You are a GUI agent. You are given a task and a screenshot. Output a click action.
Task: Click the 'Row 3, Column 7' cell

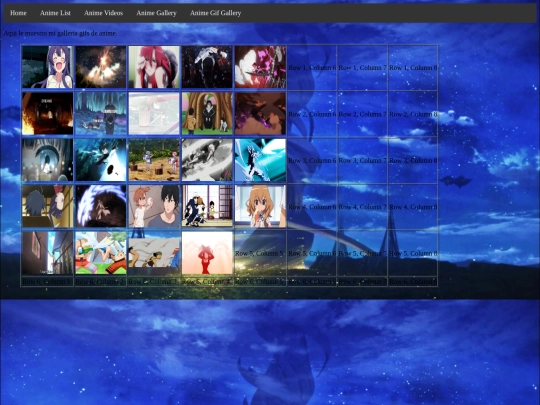point(362,160)
